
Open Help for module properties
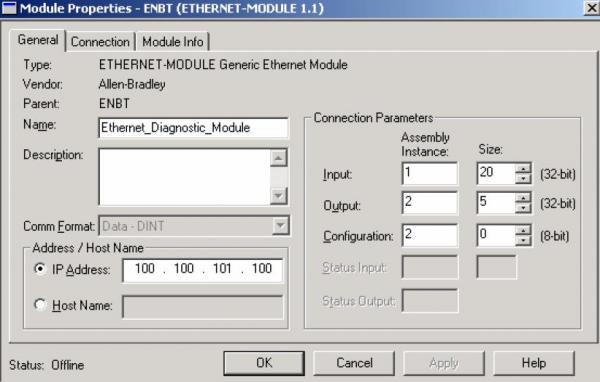534,363
